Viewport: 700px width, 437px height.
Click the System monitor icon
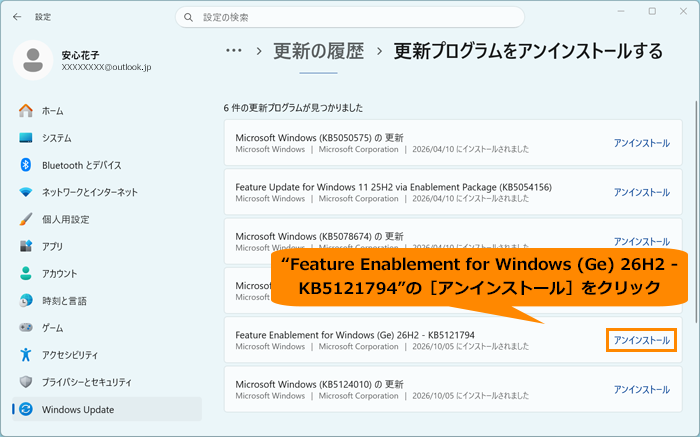point(26,138)
